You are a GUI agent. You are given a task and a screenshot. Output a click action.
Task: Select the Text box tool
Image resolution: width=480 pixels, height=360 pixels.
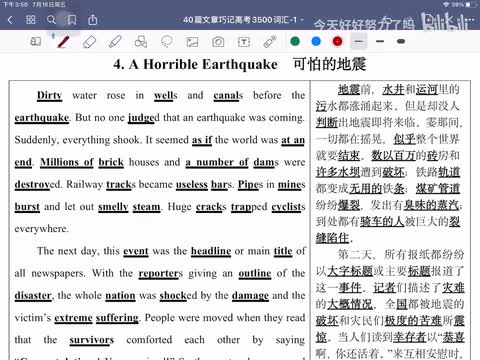244,42
